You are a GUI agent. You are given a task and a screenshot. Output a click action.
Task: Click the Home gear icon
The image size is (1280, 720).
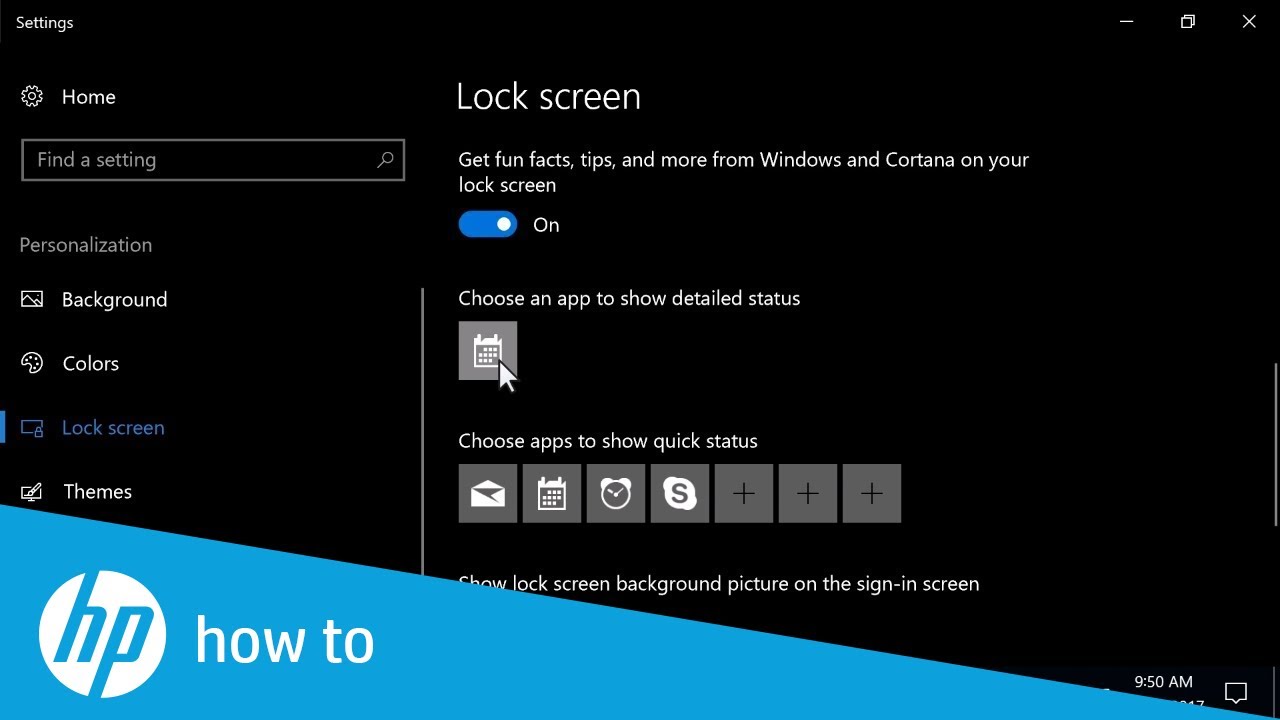pos(32,97)
